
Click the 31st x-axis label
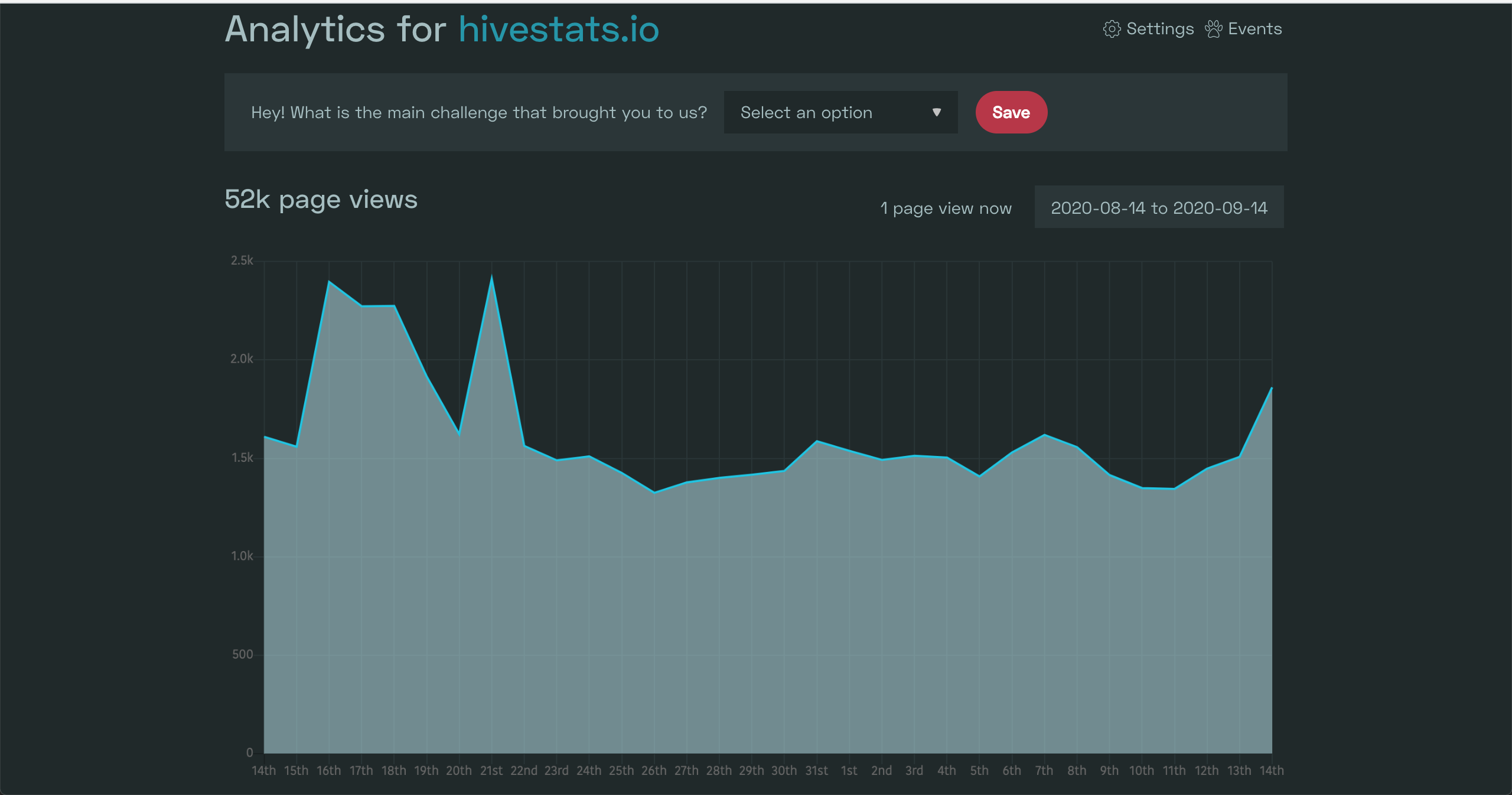pos(817,771)
